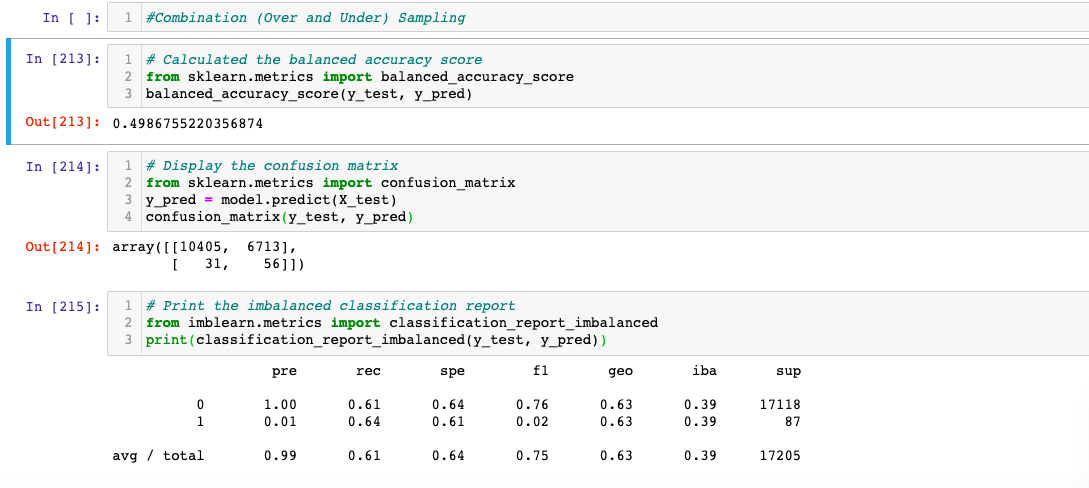Click the 'sup' column header
Viewport: 1089px width, 488px height.
[x=788, y=371]
